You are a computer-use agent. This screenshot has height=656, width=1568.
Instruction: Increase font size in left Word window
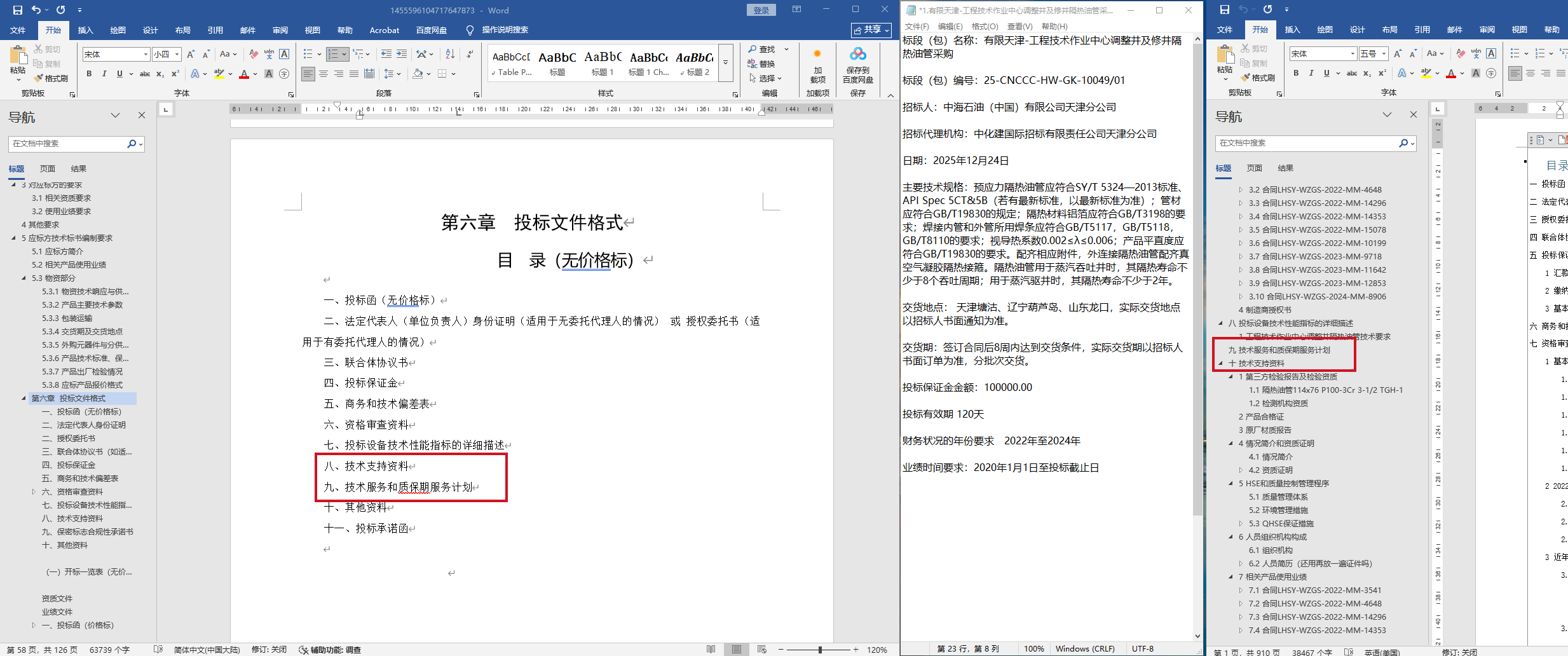point(191,55)
